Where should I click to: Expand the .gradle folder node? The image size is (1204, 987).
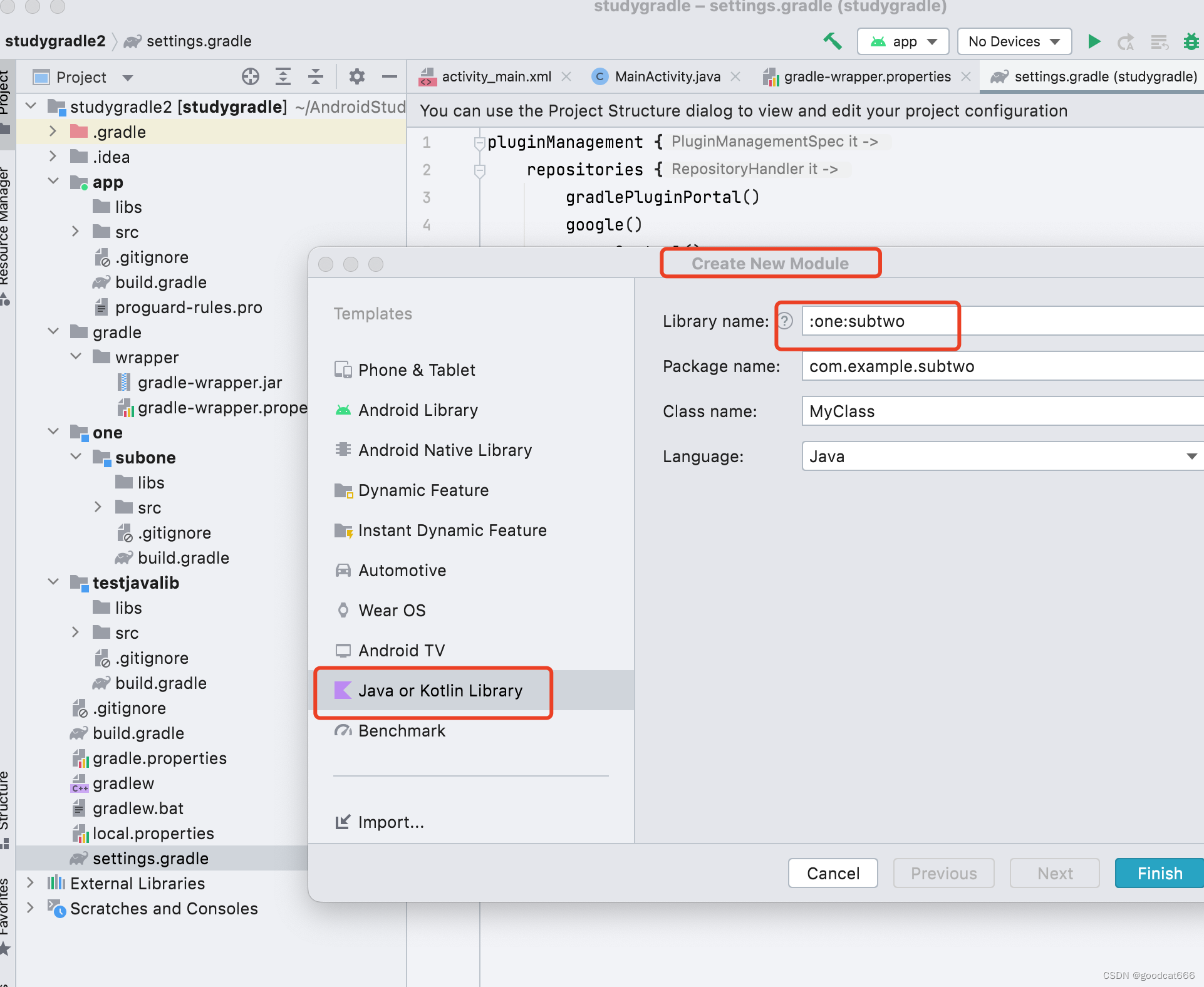[53, 132]
